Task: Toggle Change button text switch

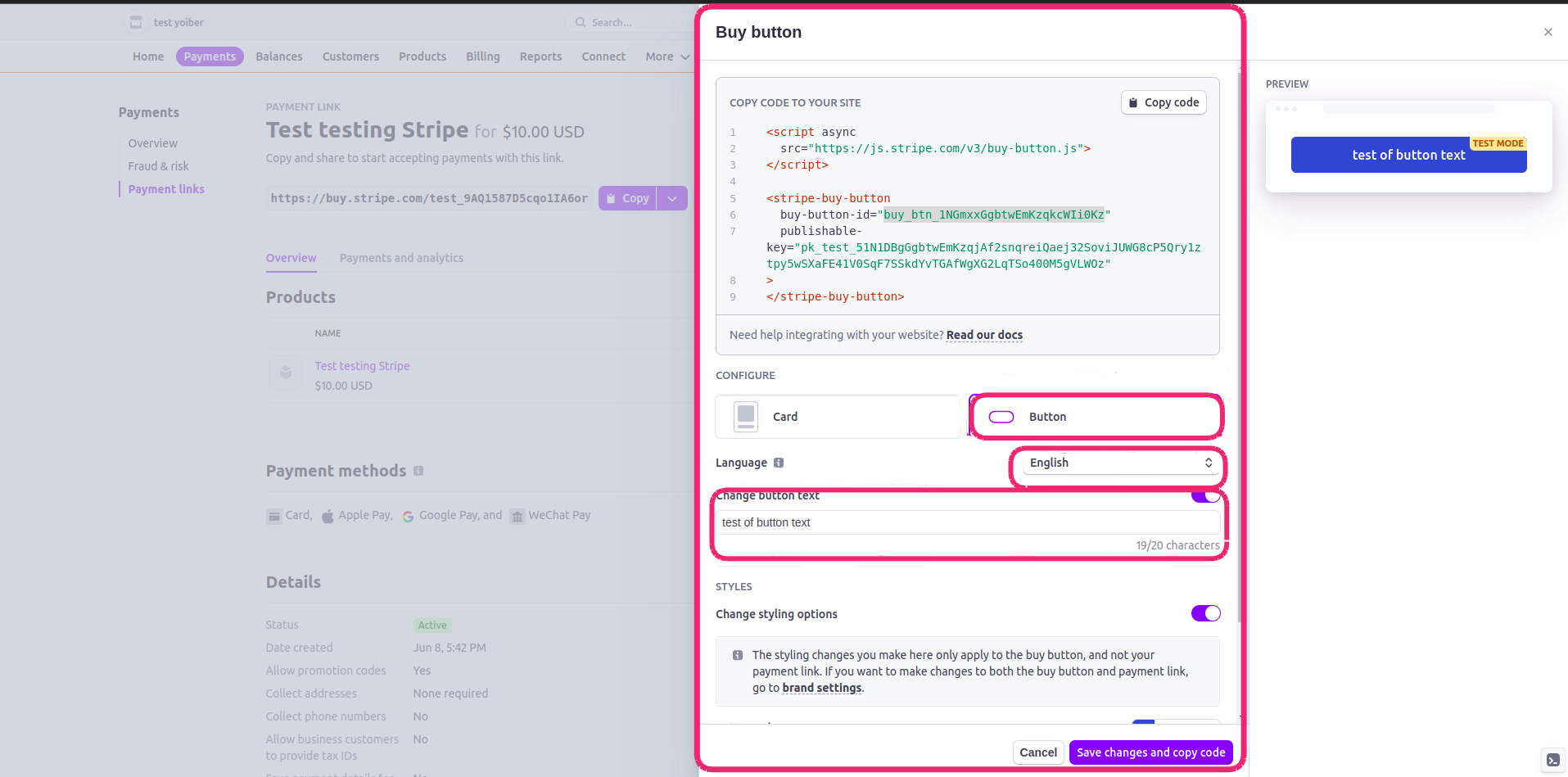Action: point(1205,495)
